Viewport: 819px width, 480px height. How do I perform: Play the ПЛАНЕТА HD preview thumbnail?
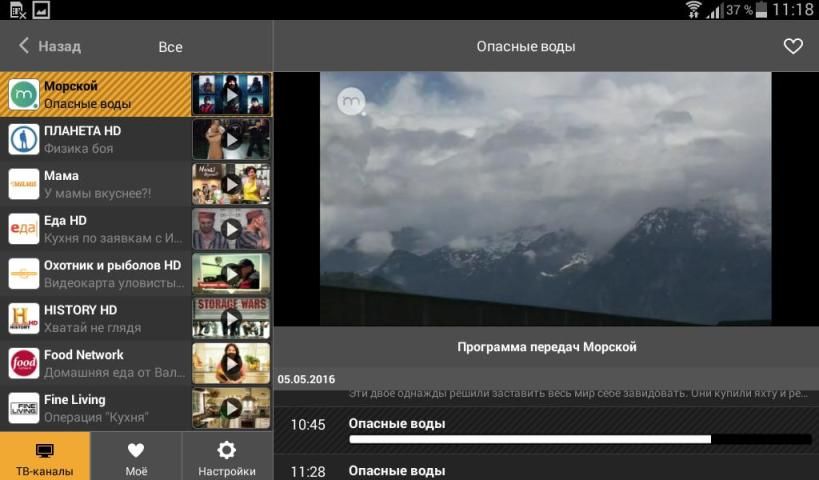coord(231,139)
